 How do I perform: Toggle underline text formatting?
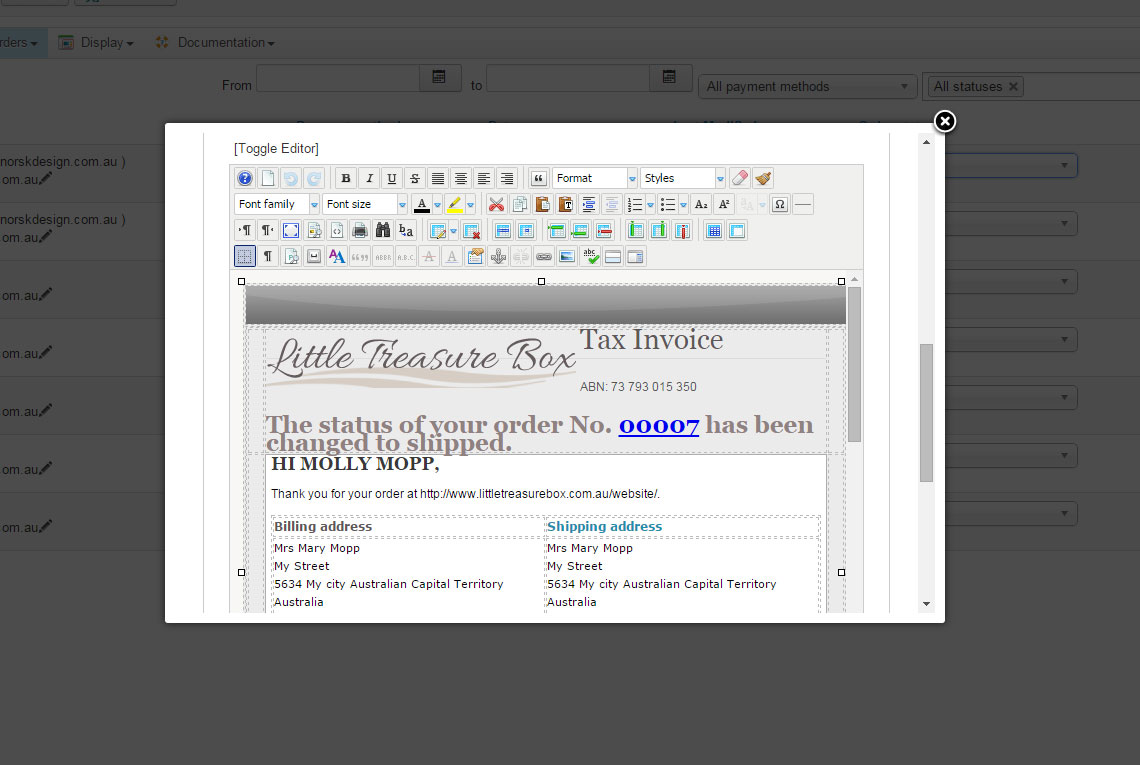(x=392, y=179)
